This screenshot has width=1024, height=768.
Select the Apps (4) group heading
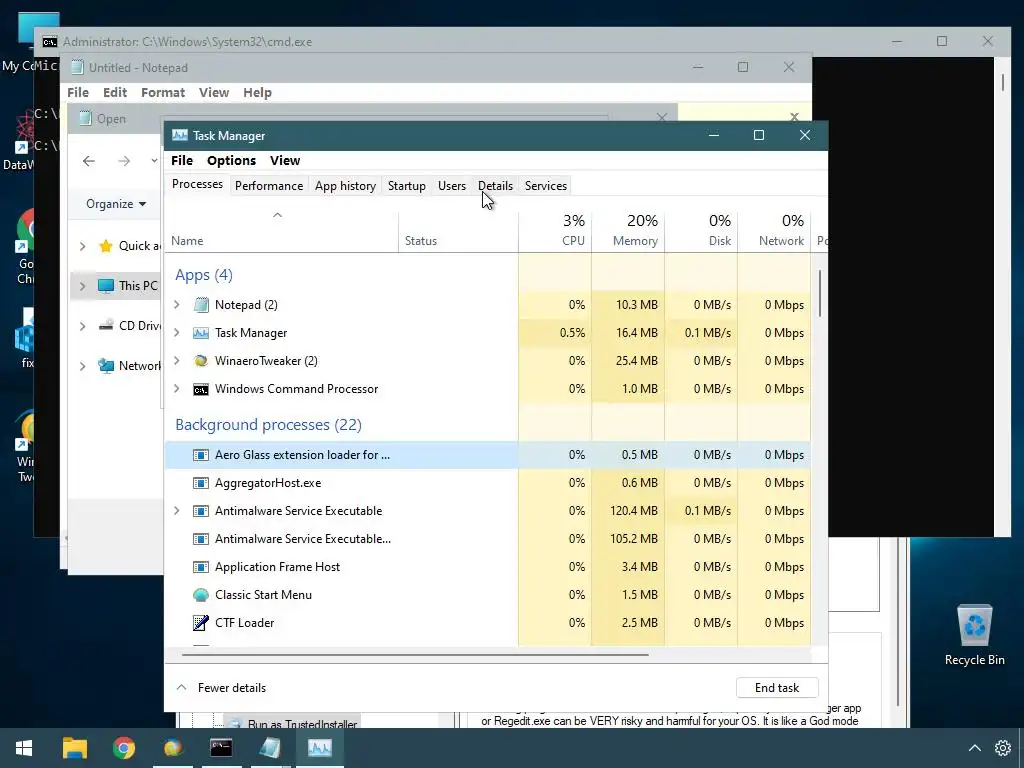[x=204, y=275]
